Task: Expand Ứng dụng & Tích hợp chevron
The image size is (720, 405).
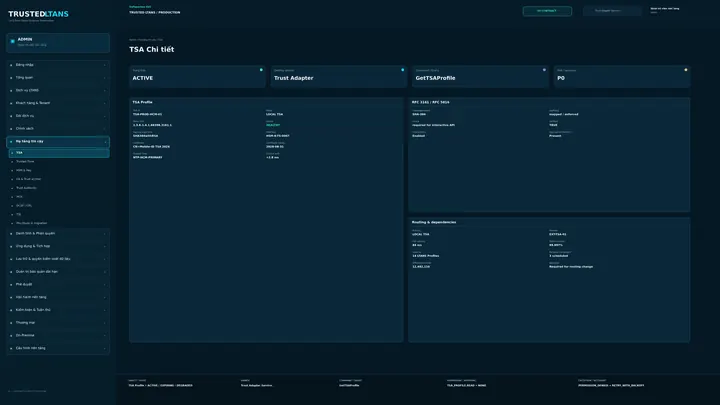Action: click(x=105, y=247)
